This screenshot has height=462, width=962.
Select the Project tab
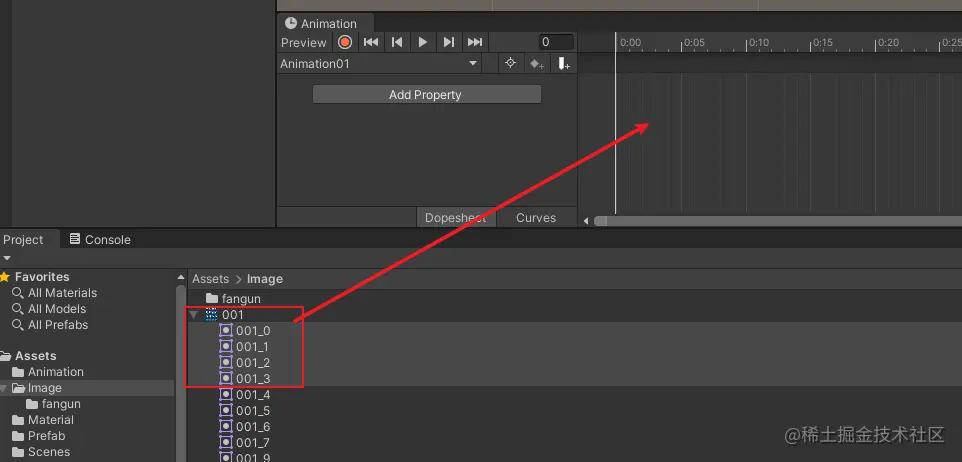tap(25, 239)
